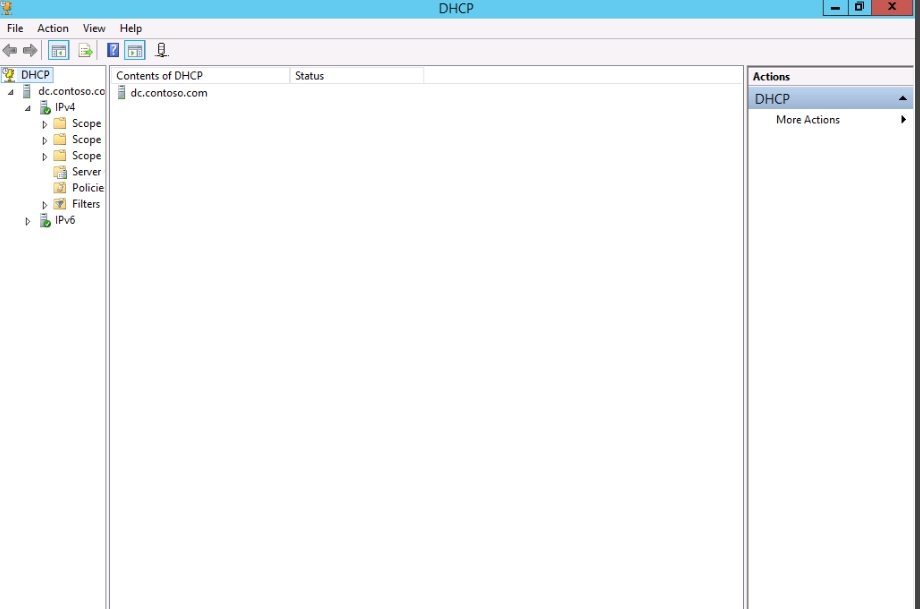This screenshot has height=609, width=920.
Task: Select dc.contoso.com in the contents list
Action: (x=168, y=93)
